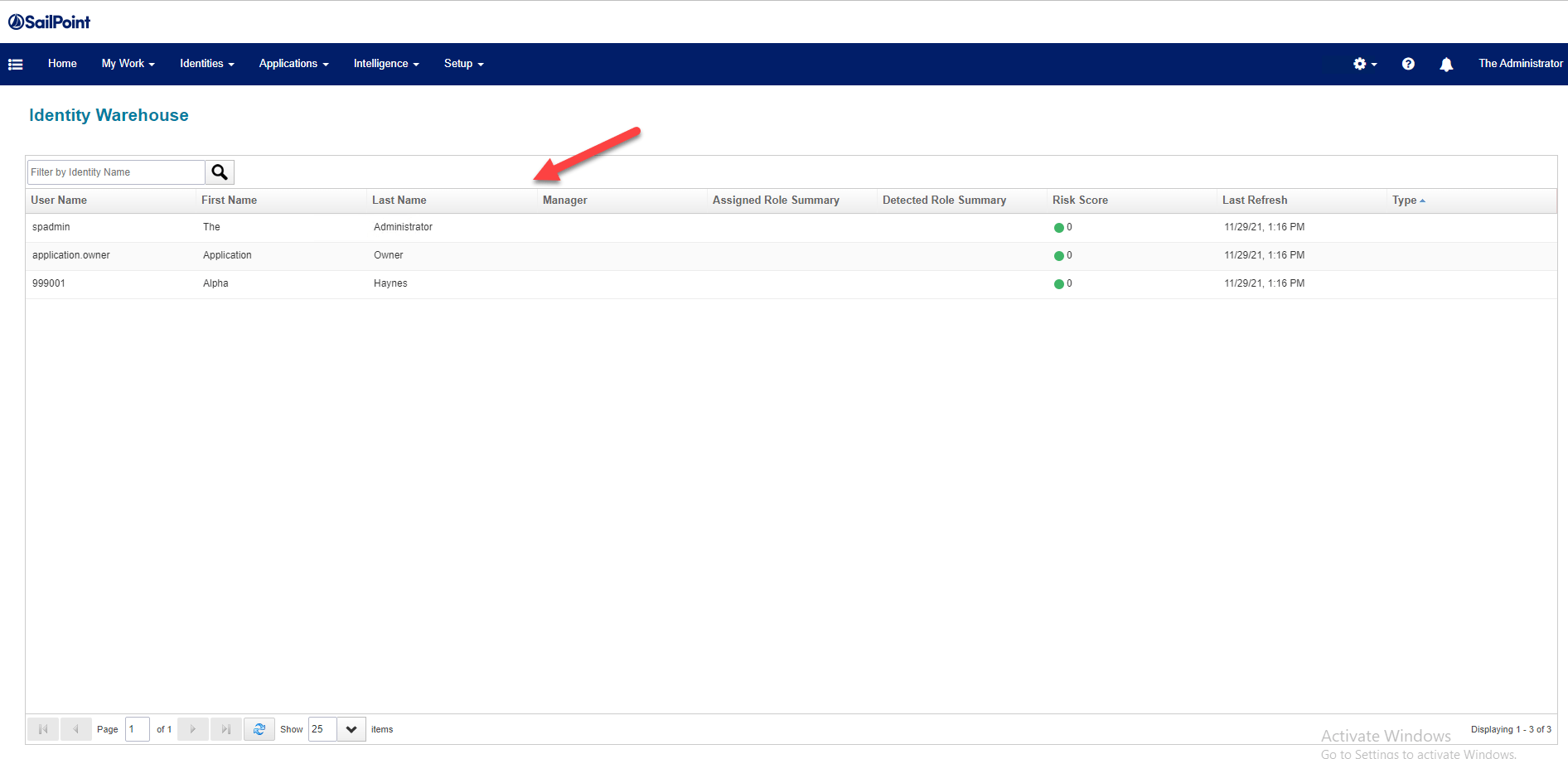Click first name 'The' cell

coord(211,227)
